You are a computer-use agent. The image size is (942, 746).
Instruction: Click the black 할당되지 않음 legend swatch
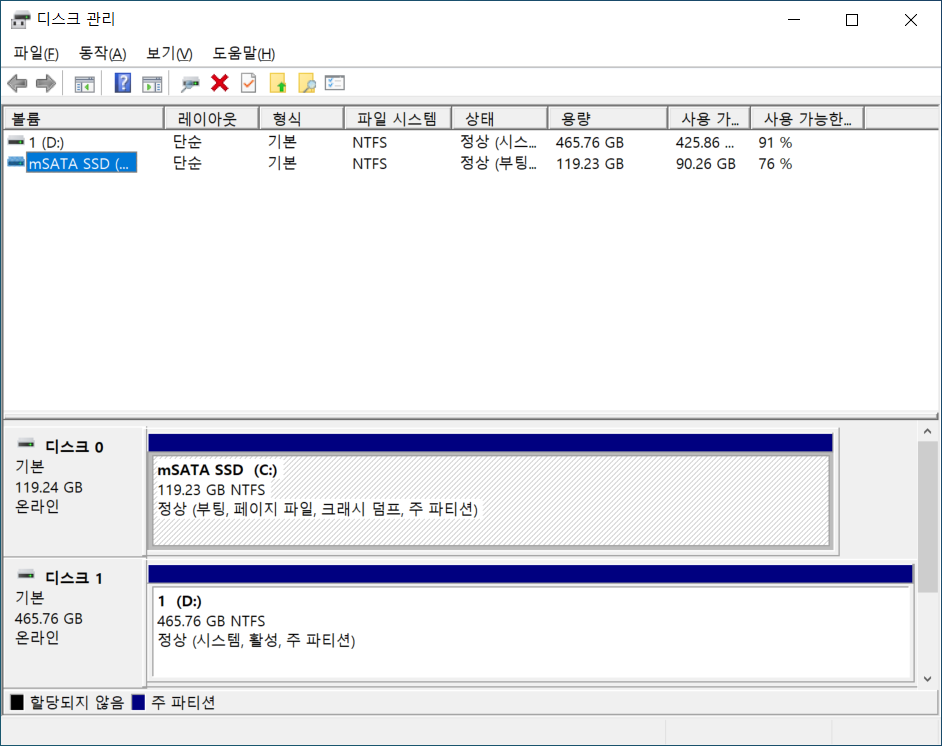(17, 702)
